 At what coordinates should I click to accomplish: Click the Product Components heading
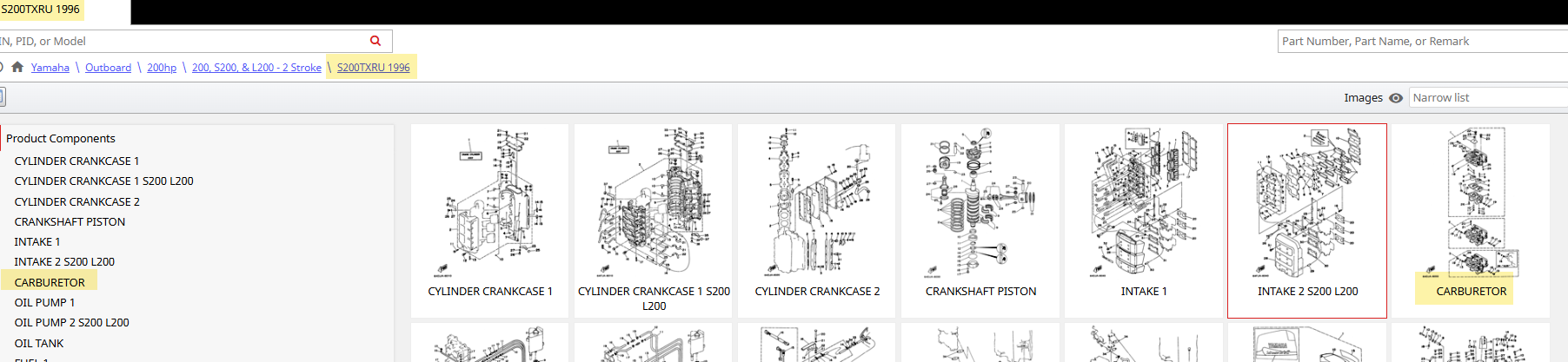coord(60,139)
